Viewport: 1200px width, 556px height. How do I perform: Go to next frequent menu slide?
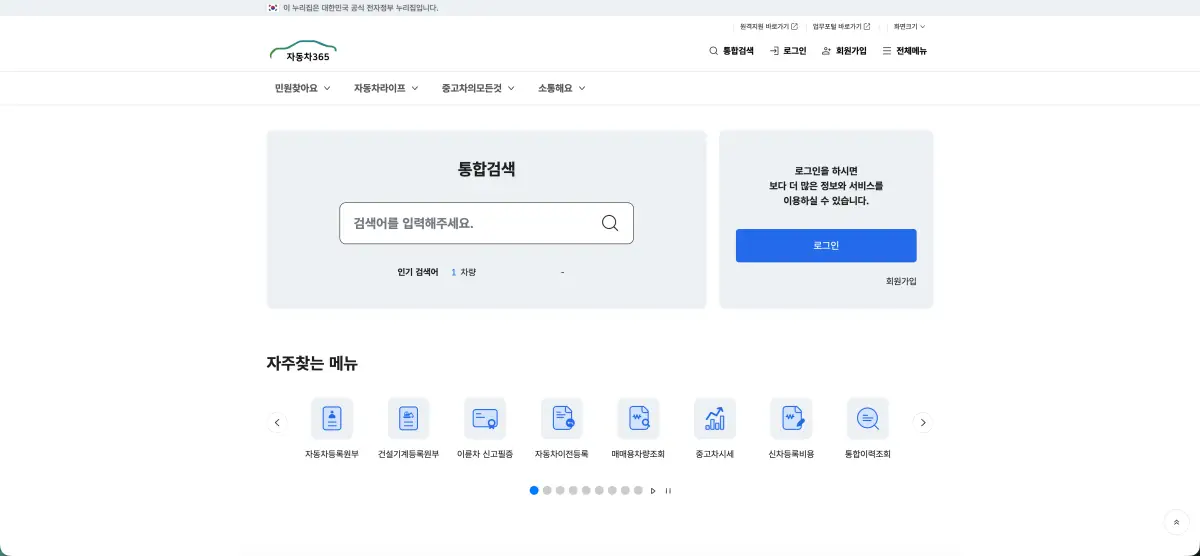pos(923,423)
